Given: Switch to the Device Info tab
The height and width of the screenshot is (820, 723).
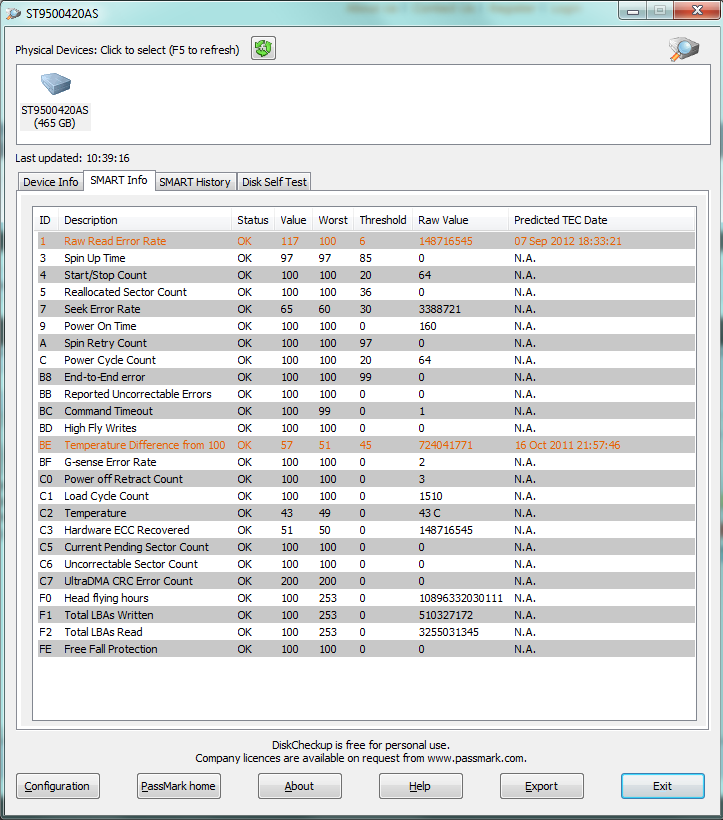Looking at the screenshot, I should 51,182.
